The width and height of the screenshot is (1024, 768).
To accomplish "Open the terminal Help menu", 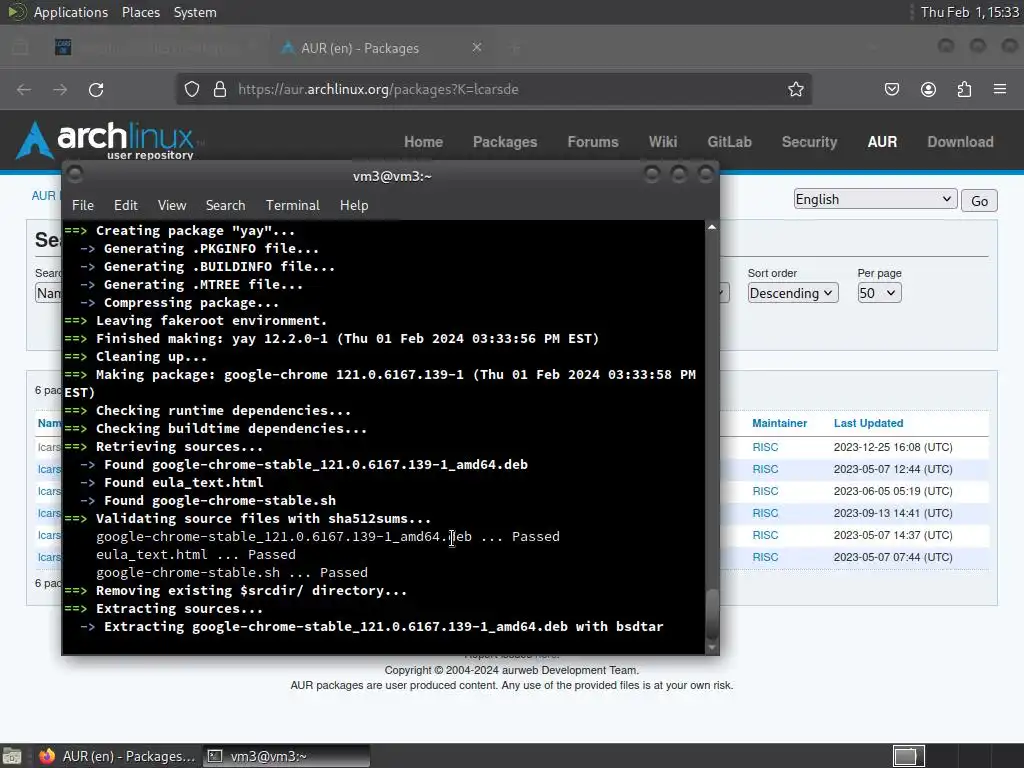I will tap(354, 205).
